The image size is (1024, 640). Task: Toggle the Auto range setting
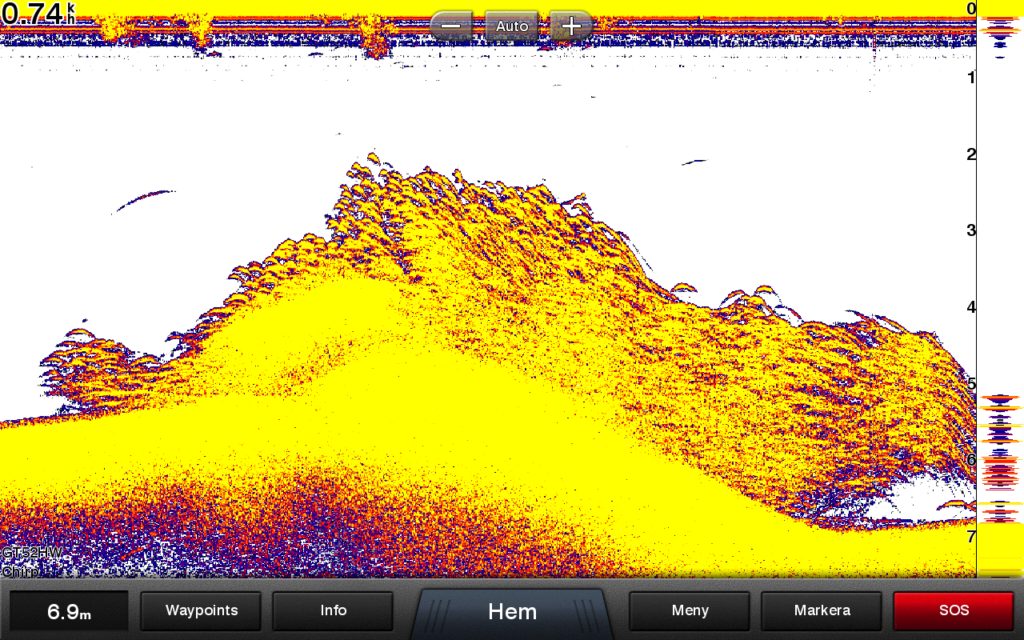(x=512, y=26)
